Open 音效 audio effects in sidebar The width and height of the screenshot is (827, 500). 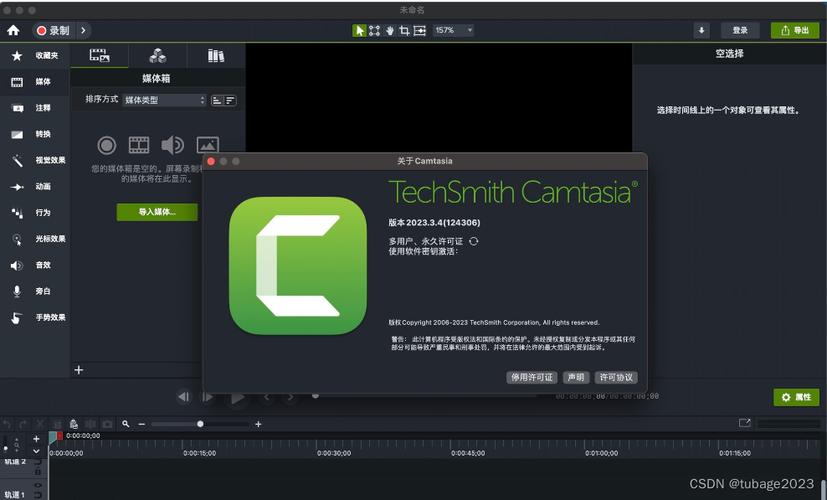coord(35,265)
